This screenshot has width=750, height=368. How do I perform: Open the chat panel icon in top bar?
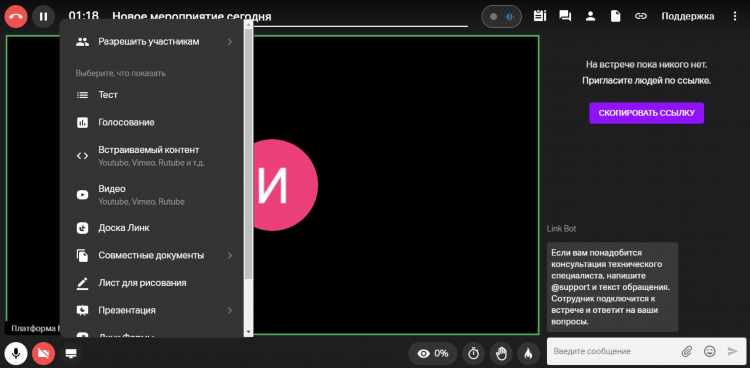coord(565,16)
